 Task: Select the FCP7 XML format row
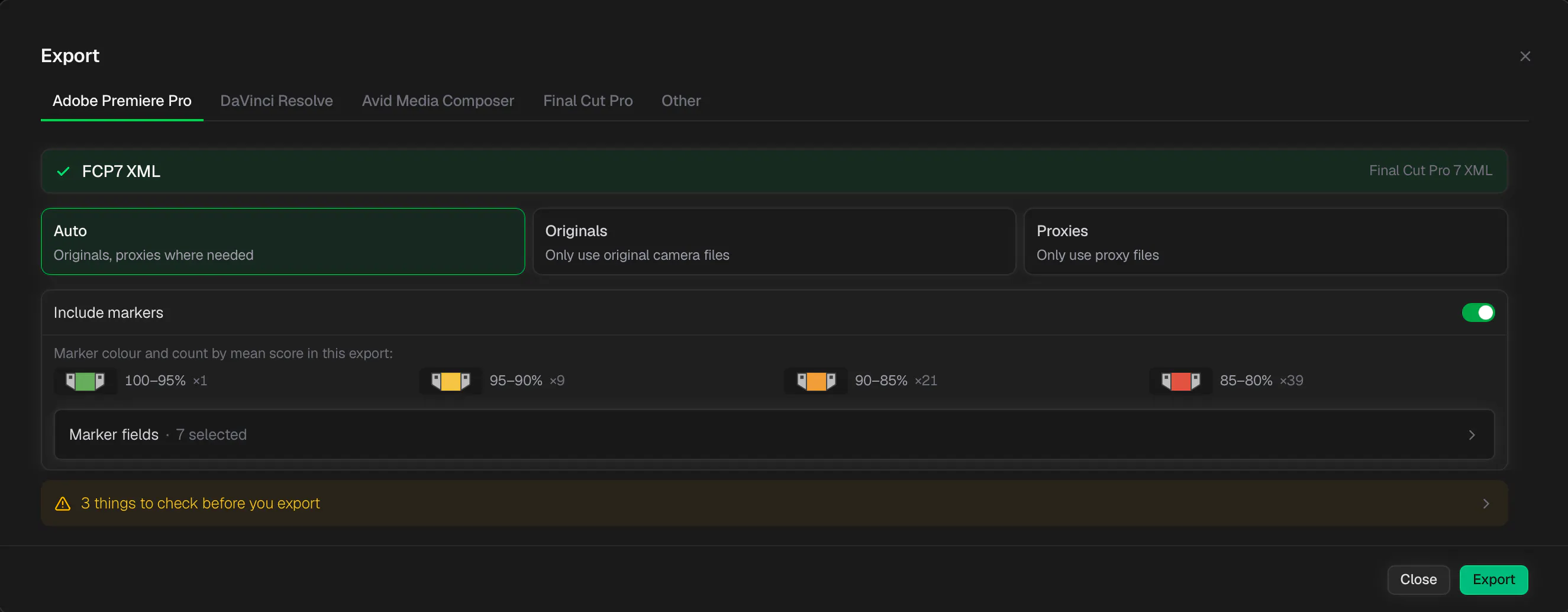pyautogui.click(x=774, y=171)
